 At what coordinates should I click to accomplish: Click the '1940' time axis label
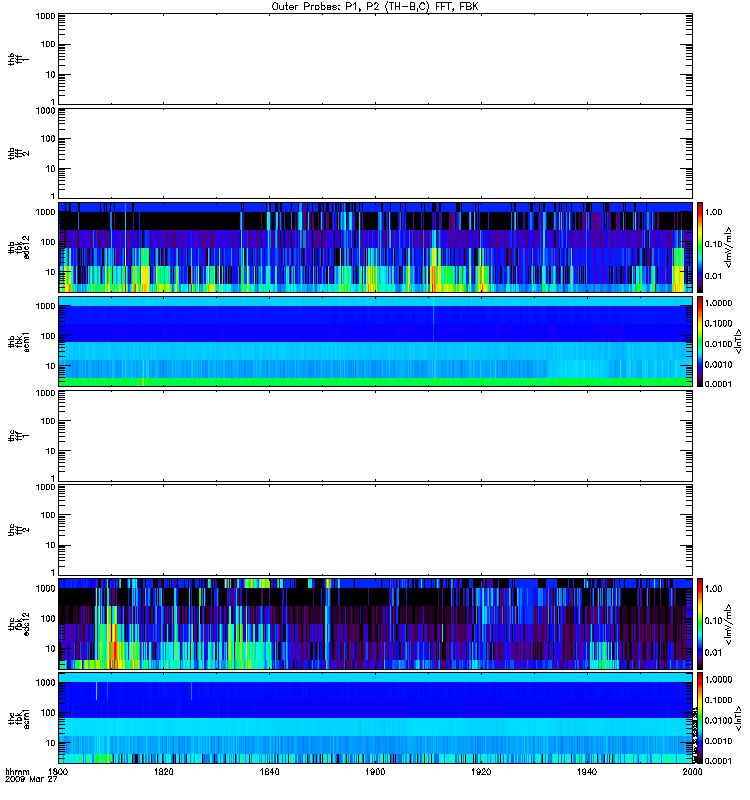point(587,771)
